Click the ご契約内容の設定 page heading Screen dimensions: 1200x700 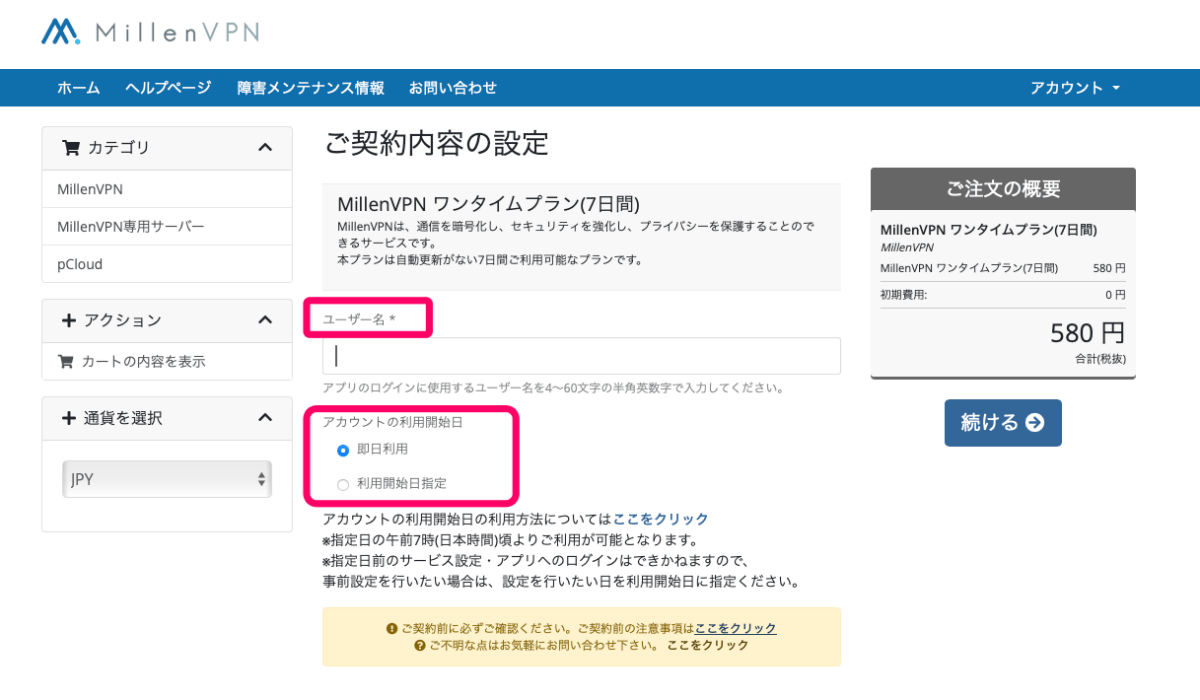tap(436, 143)
